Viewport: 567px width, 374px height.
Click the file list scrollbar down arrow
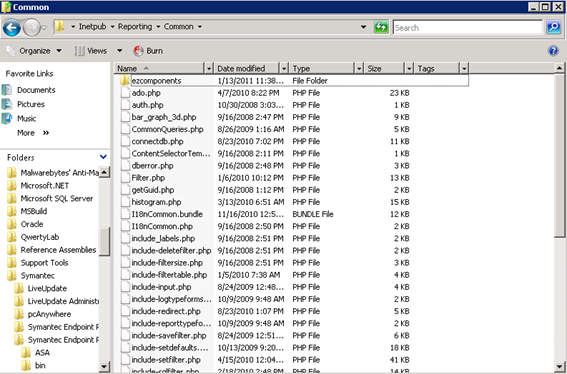pyautogui.click(x=559, y=366)
